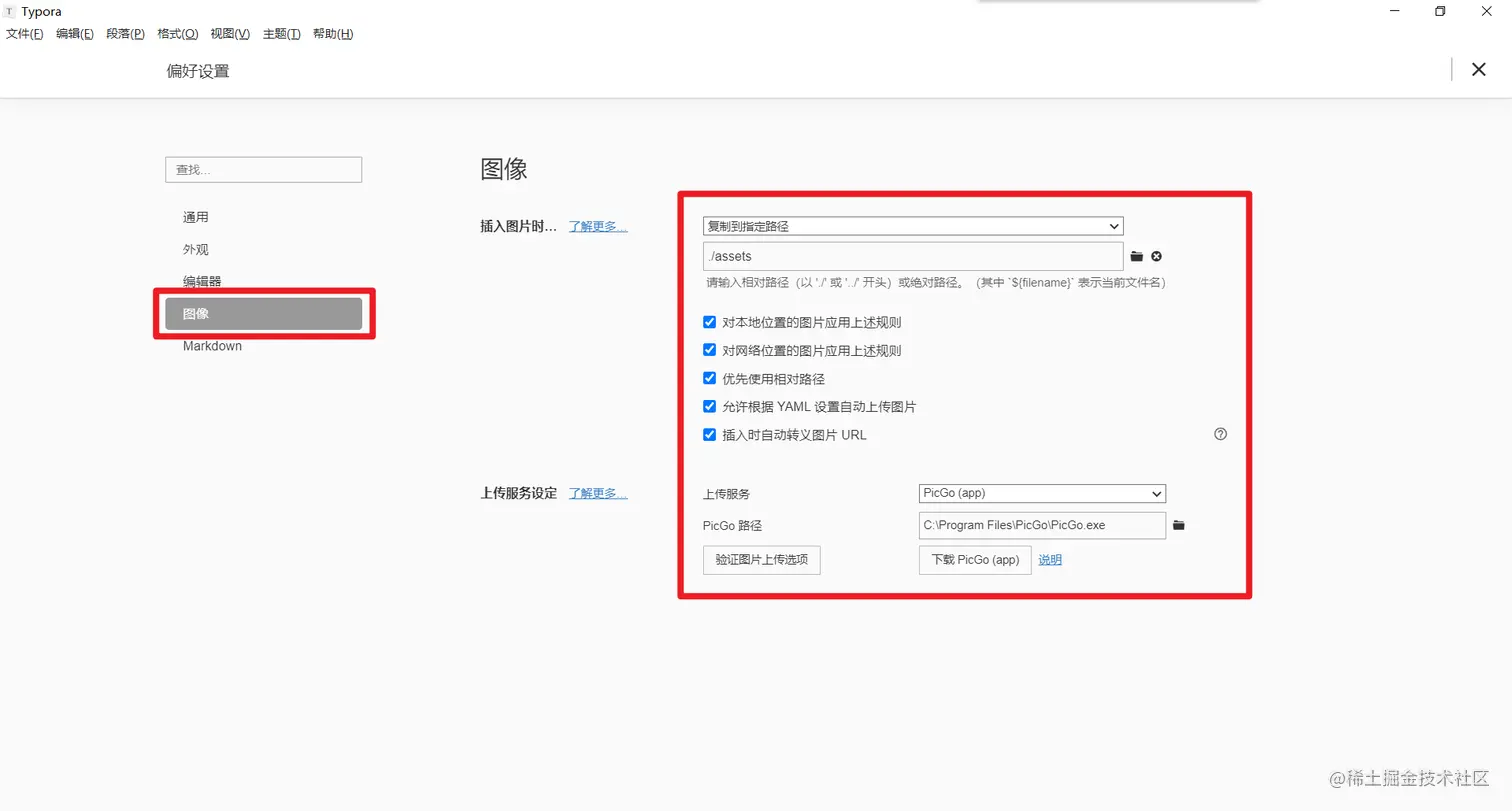
Task: Click the 下载 PicGo (app) button
Action: pos(975,560)
